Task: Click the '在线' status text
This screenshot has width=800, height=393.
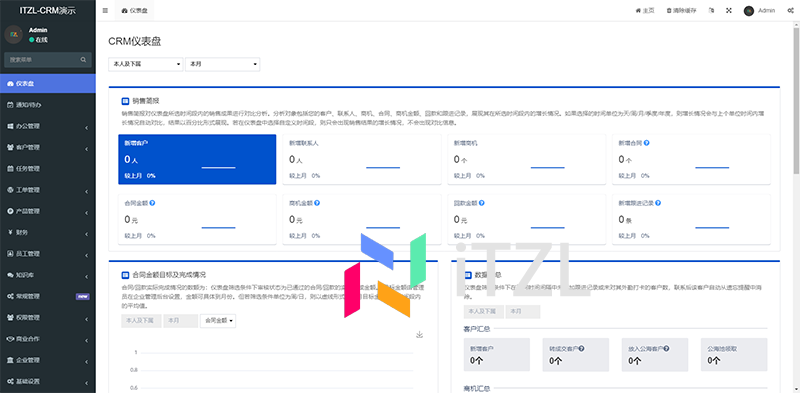Action: point(41,39)
